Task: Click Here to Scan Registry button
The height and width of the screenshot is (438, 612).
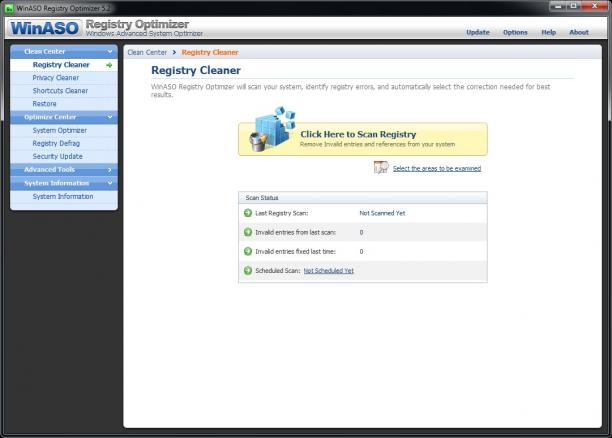Action: (363, 139)
